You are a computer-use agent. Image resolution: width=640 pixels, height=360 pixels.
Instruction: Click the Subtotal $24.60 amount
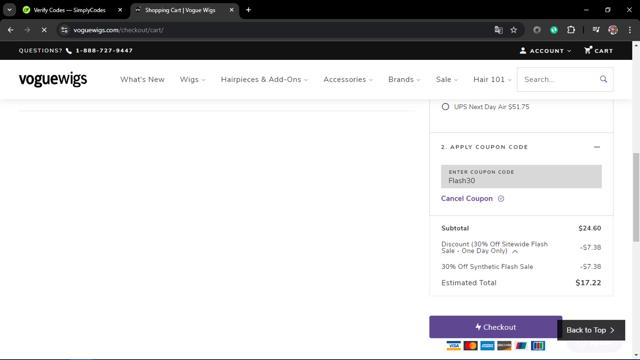[589, 228]
